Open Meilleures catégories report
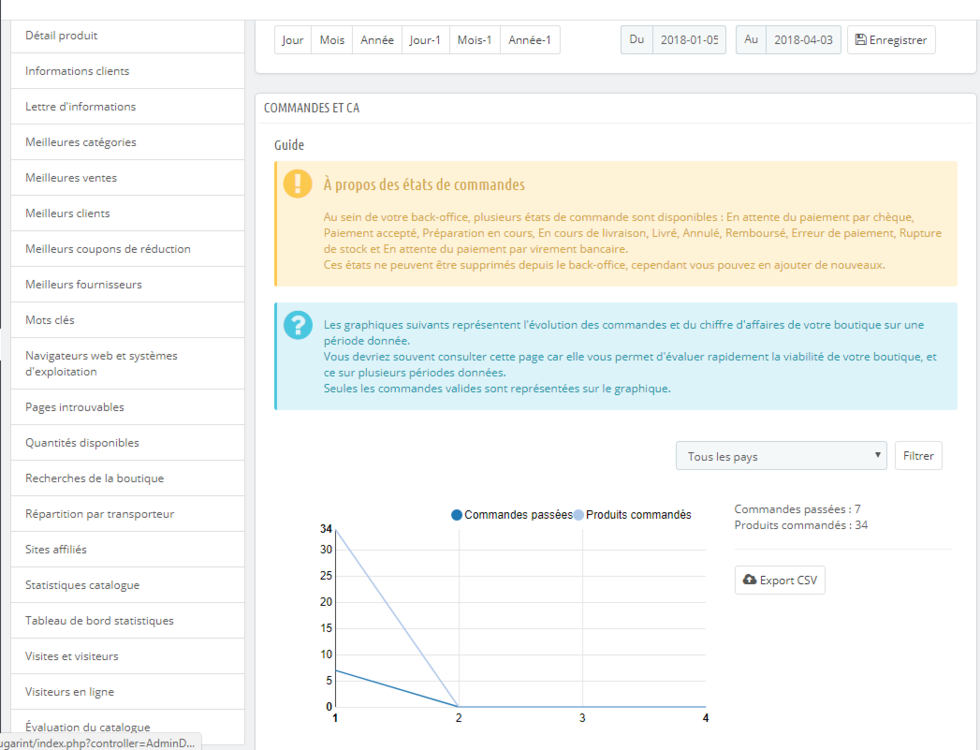Screen dimensions: 980x750 tap(128, 142)
